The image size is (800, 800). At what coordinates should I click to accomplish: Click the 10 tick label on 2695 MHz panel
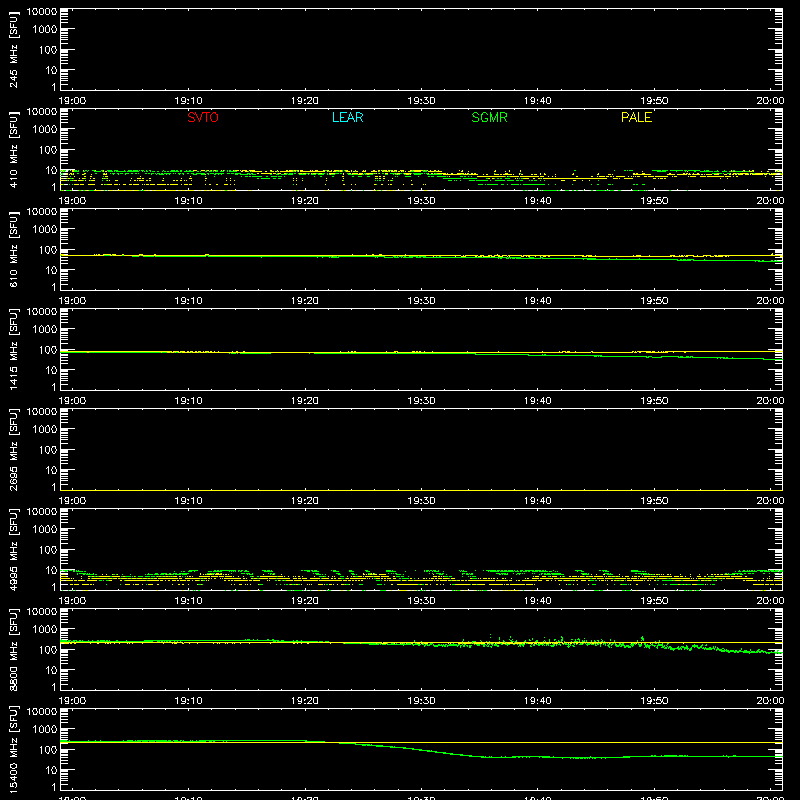(51, 470)
